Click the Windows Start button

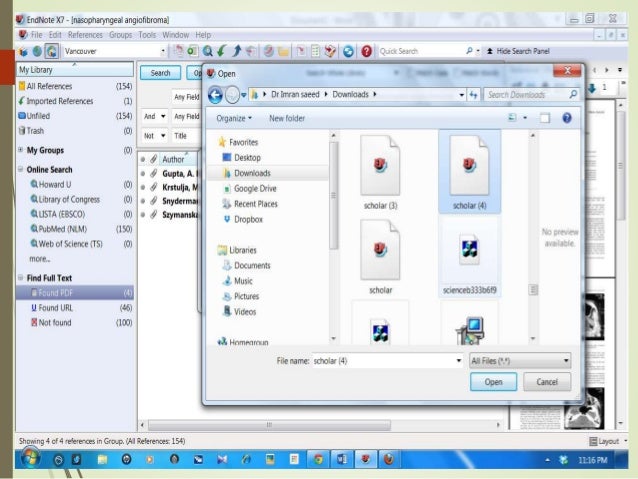[30, 458]
